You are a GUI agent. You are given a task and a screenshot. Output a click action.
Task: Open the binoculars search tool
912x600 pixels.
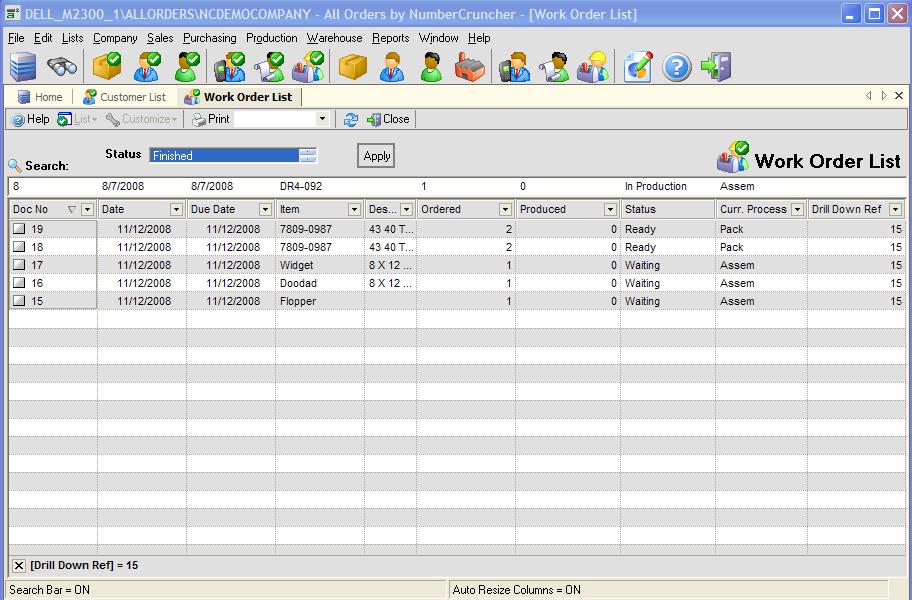click(x=62, y=67)
